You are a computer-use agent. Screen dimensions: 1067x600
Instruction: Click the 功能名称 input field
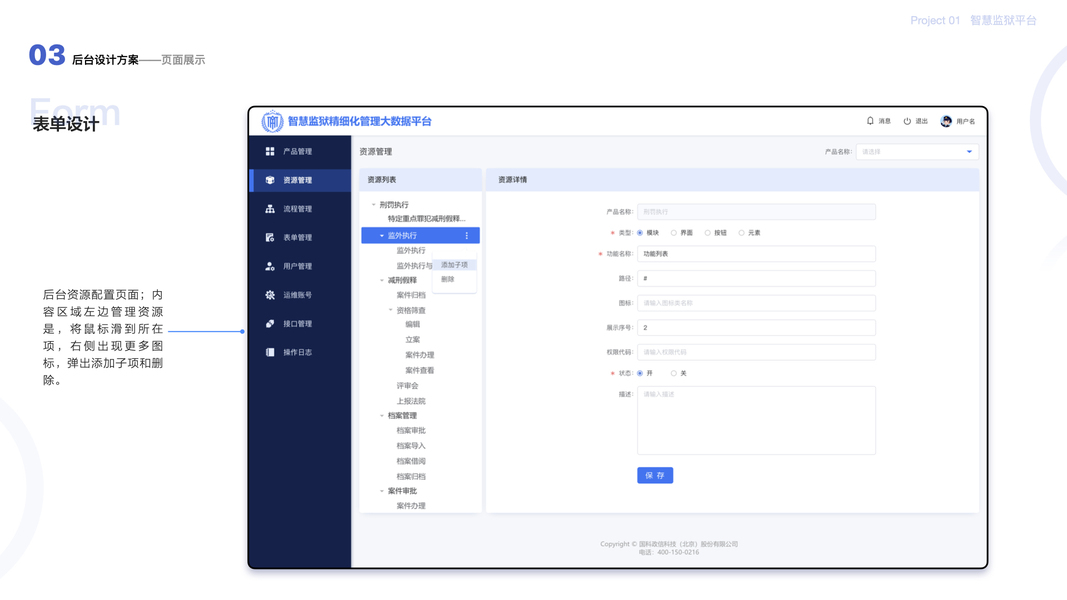coord(756,254)
